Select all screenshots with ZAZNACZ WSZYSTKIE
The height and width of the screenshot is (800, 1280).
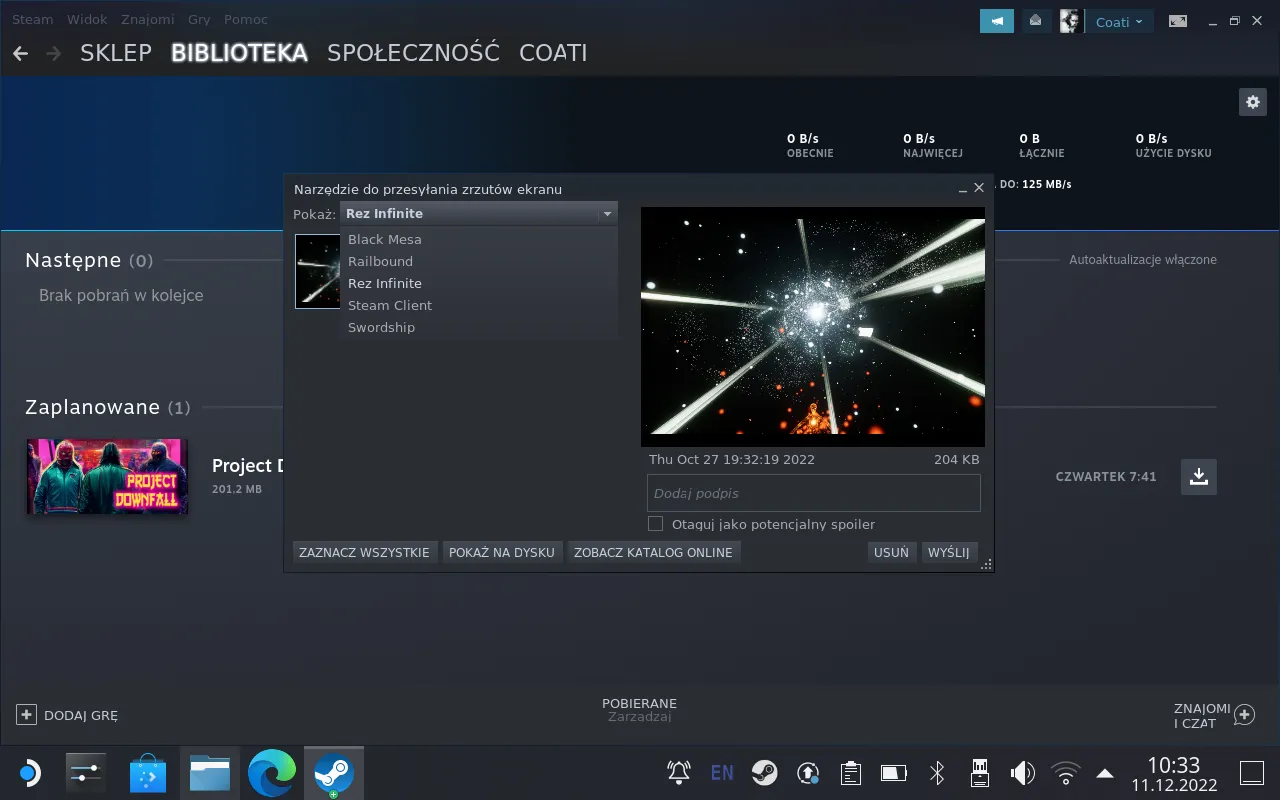point(364,551)
